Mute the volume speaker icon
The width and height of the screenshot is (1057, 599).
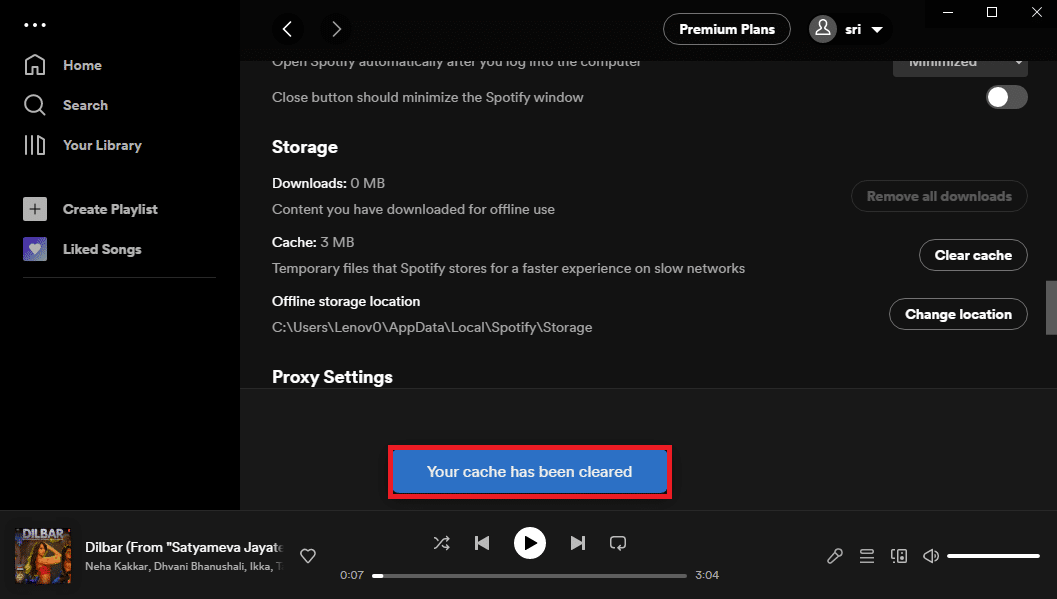[x=931, y=556]
